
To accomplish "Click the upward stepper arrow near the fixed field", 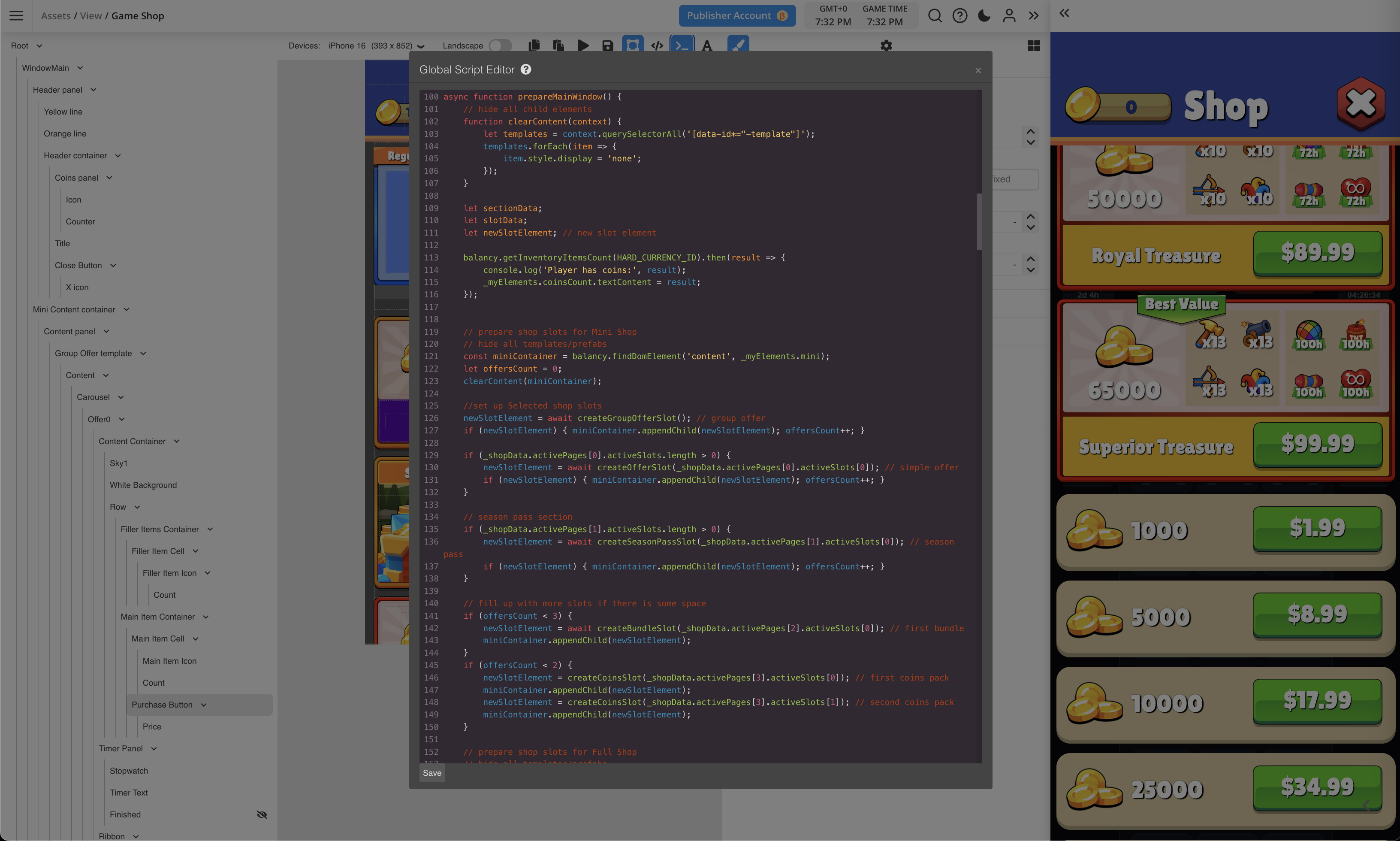I will pos(1031,132).
